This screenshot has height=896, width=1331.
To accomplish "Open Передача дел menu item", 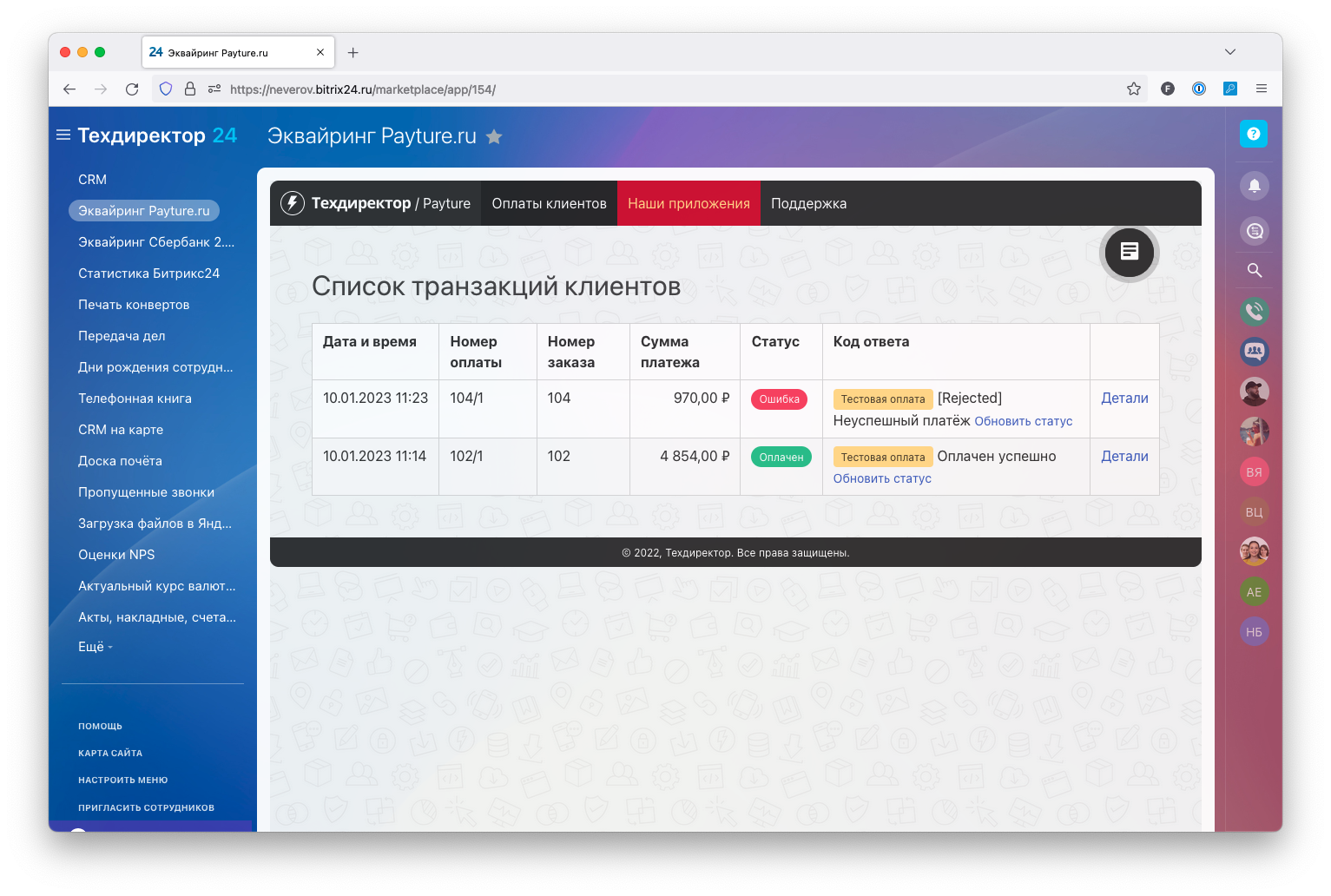I will [x=122, y=336].
